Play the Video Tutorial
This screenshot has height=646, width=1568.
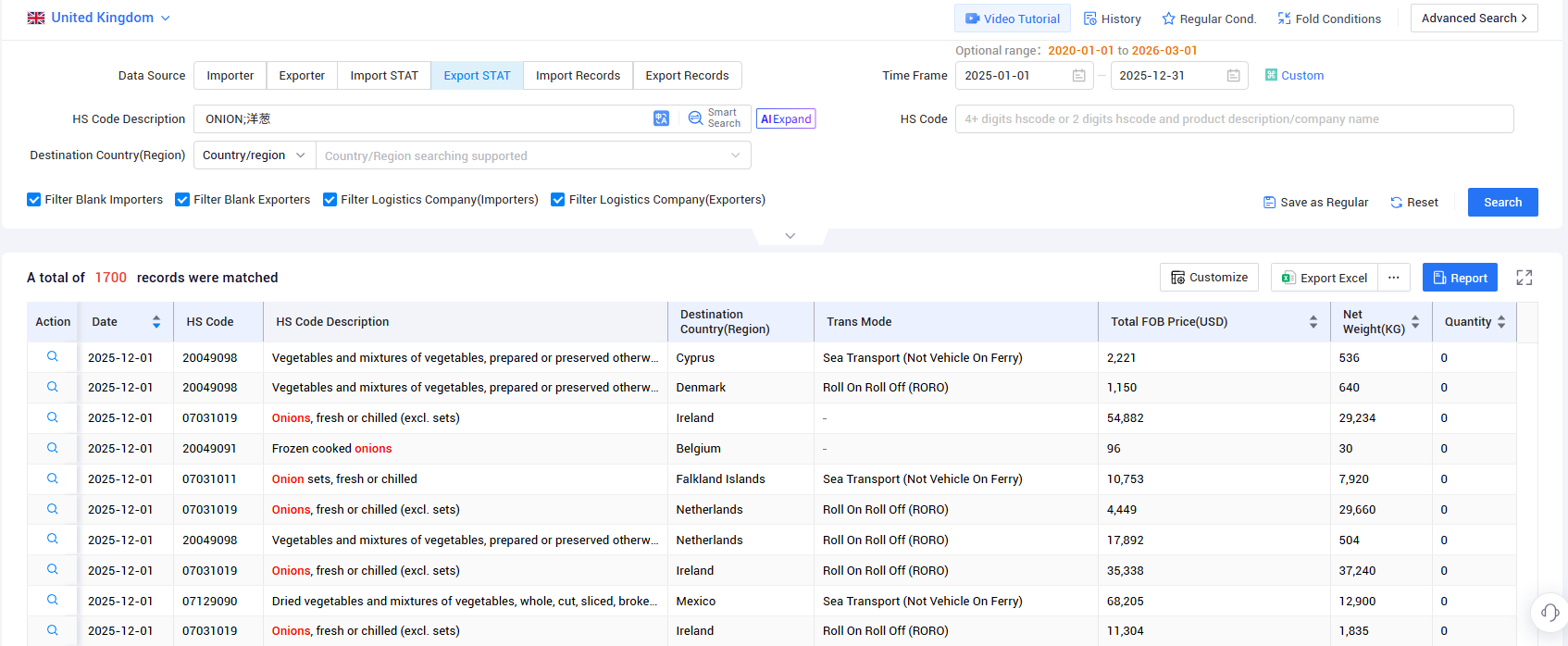tap(1013, 19)
